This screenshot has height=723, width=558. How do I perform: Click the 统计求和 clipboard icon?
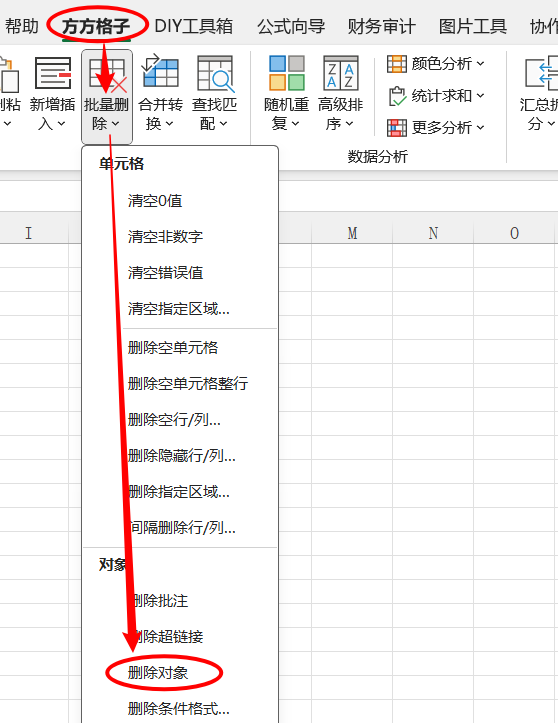(x=397, y=96)
